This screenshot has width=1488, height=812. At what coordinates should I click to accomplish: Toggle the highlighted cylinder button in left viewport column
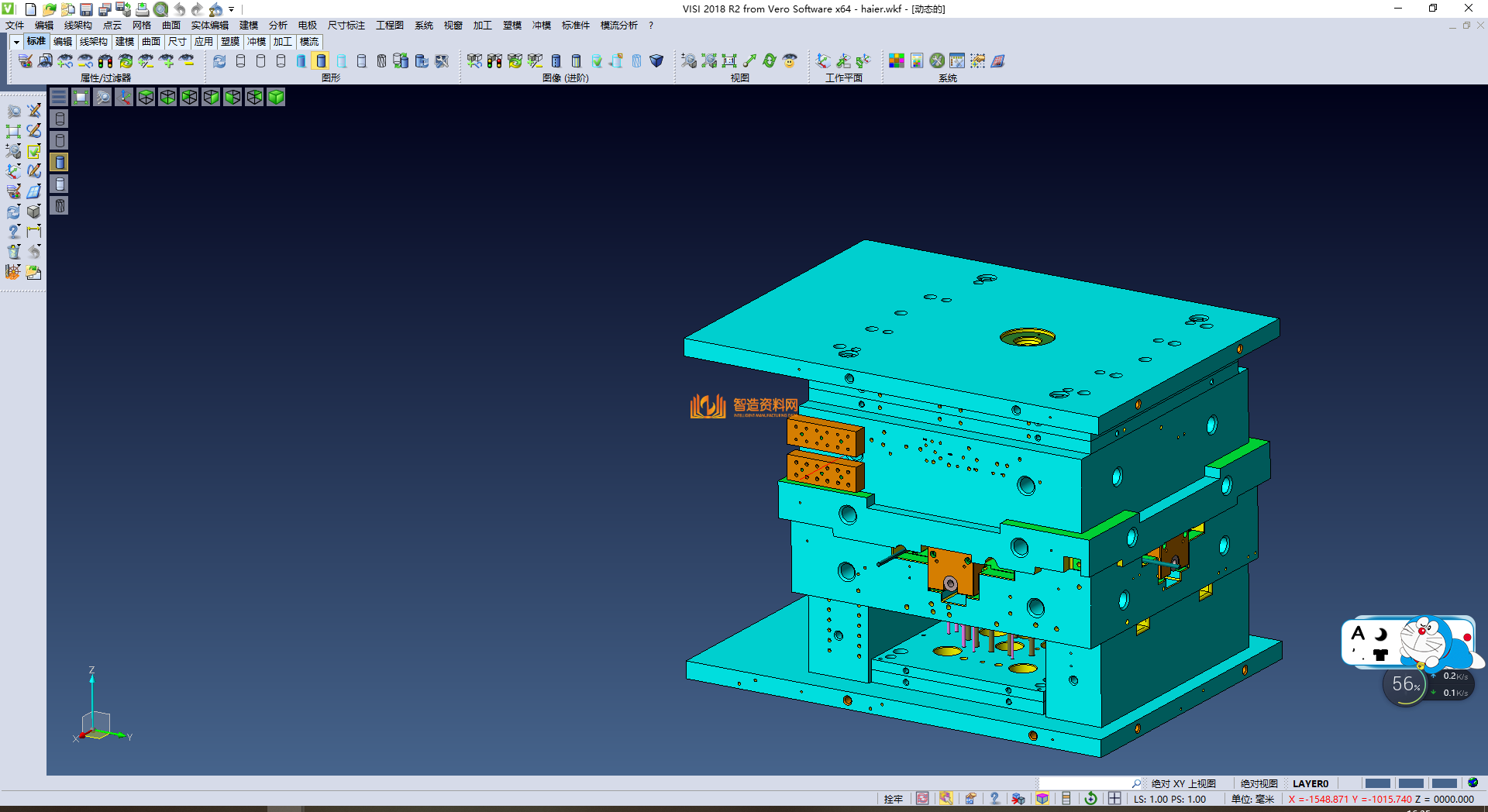pos(60,162)
